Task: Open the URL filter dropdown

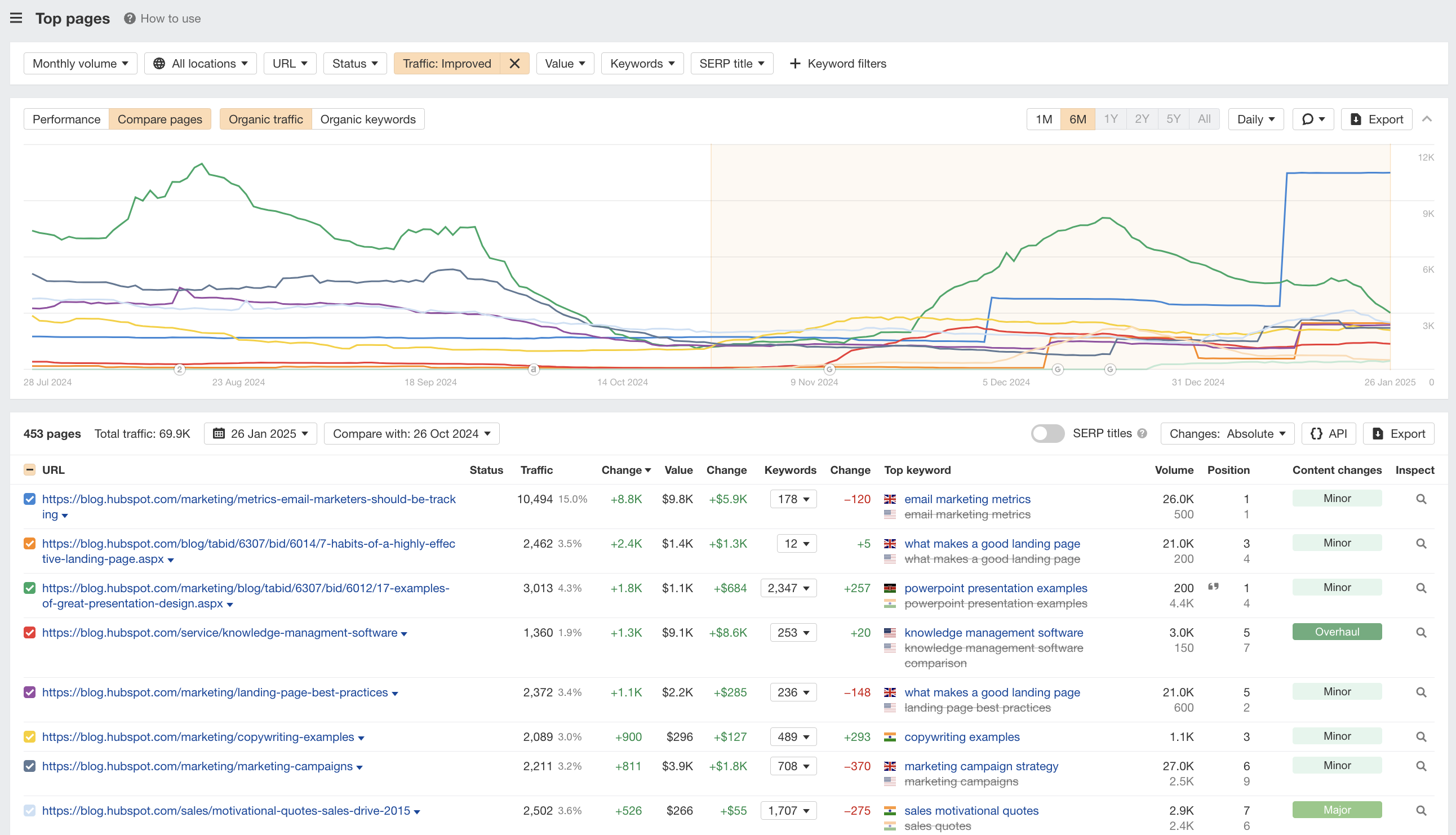Action: [x=290, y=63]
